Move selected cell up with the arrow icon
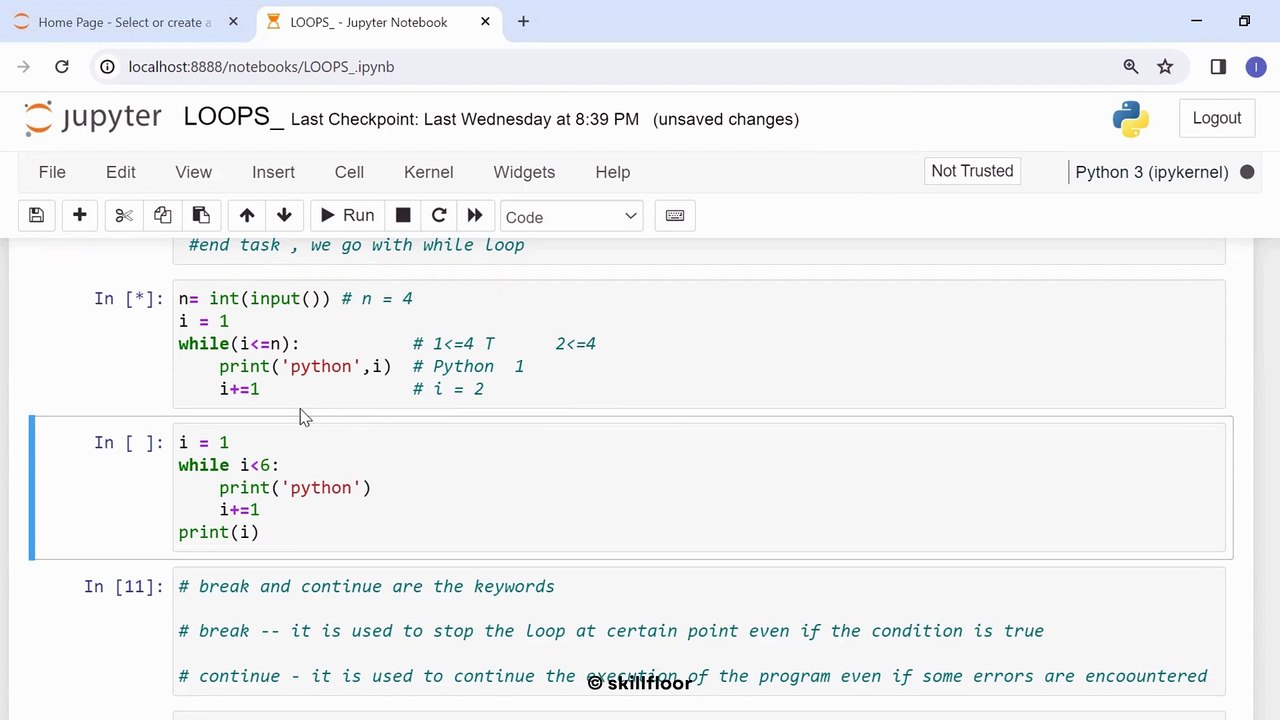This screenshot has height=720, width=1280. point(247,216)
